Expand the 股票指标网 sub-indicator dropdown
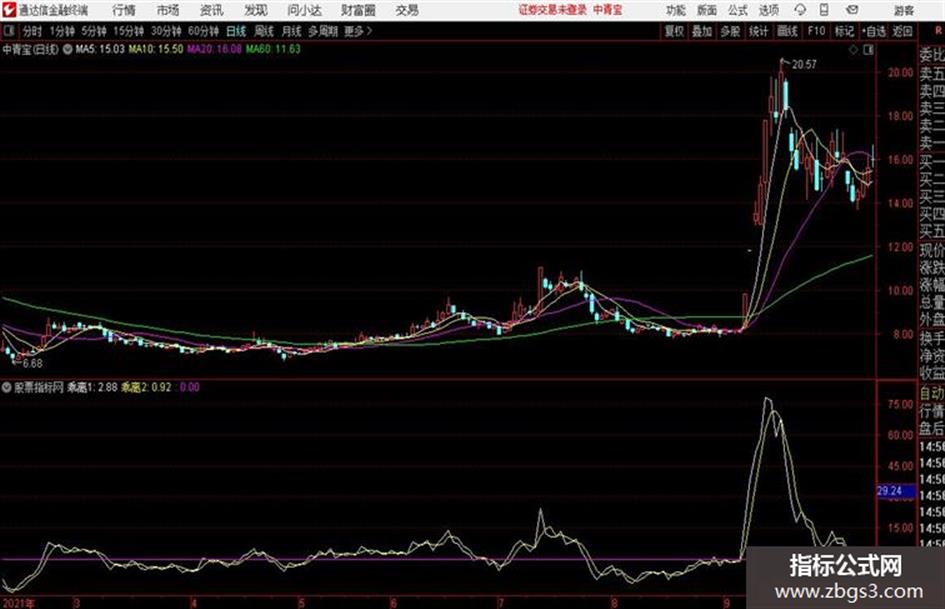Viewport: 945px width, 609px height. [x=7, y=387]
